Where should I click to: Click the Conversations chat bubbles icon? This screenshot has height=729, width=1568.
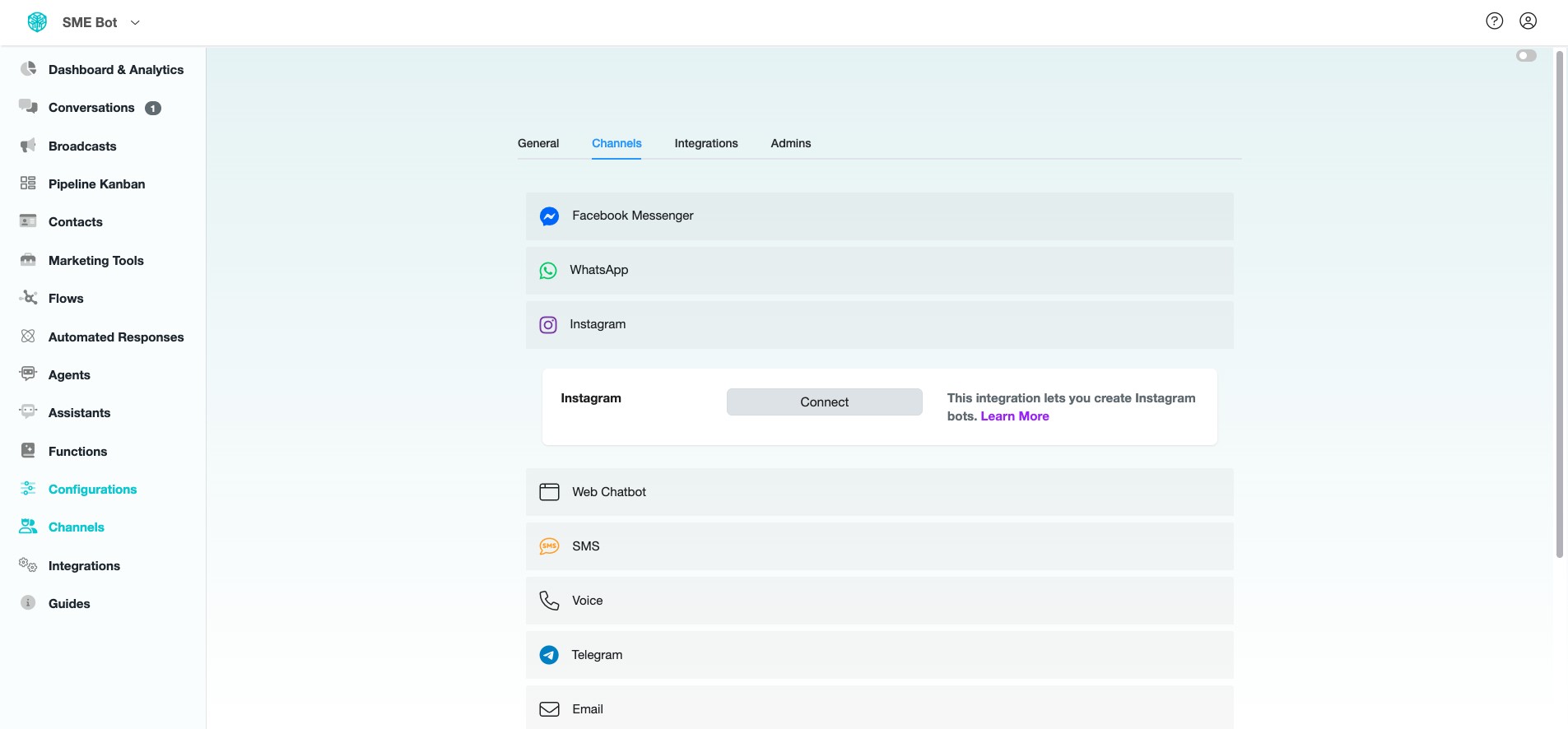29,107
